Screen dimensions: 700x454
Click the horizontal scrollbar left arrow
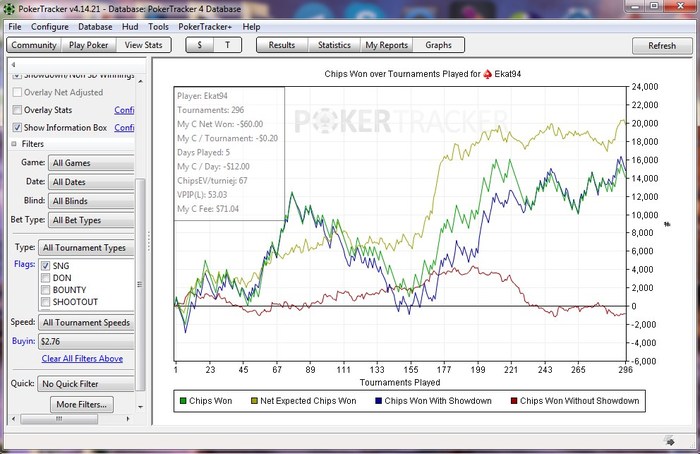point(13,419)
